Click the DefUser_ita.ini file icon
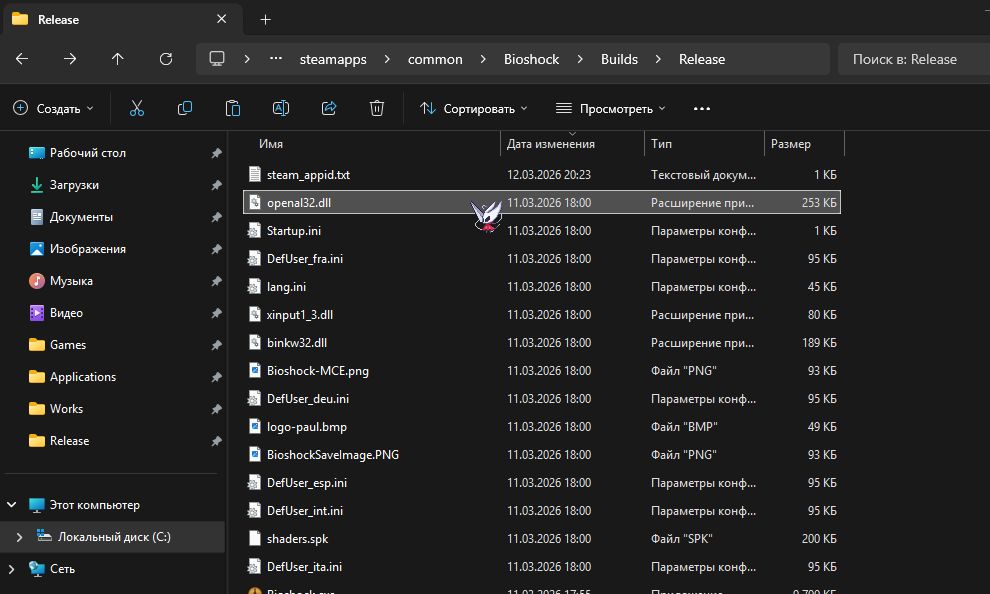 (x=254, y=566)
